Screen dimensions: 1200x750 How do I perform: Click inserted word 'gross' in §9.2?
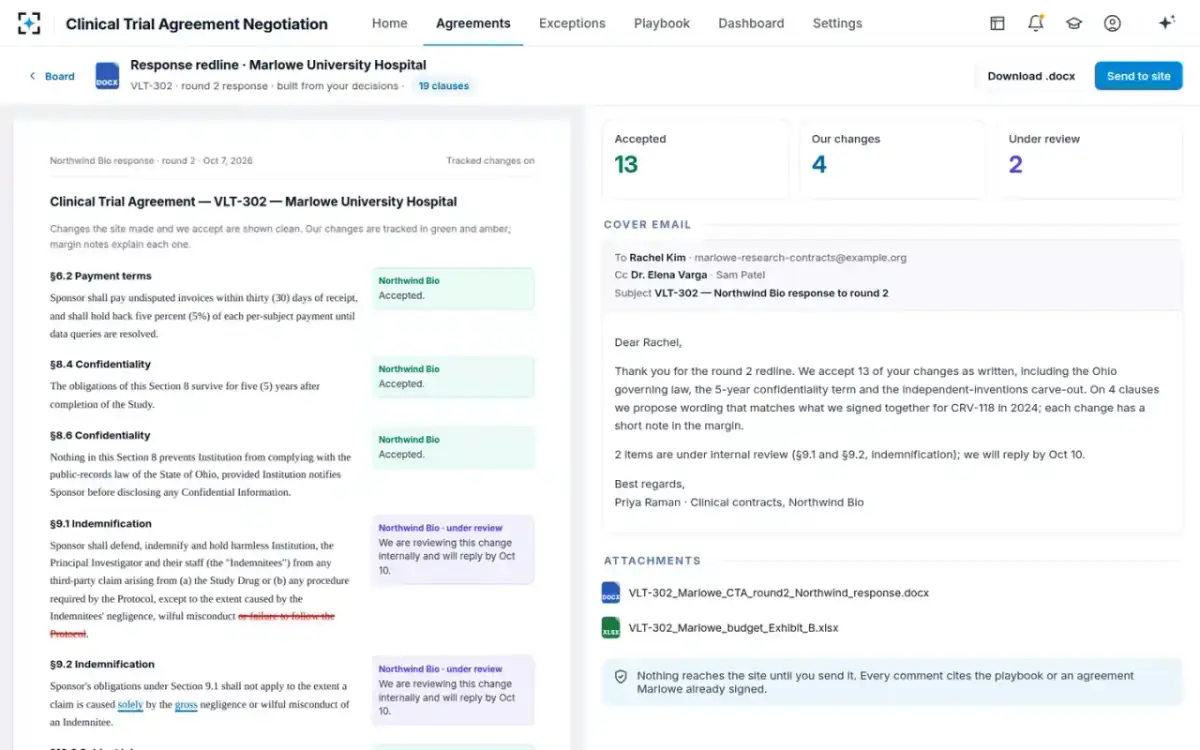[x=186, y=705]
